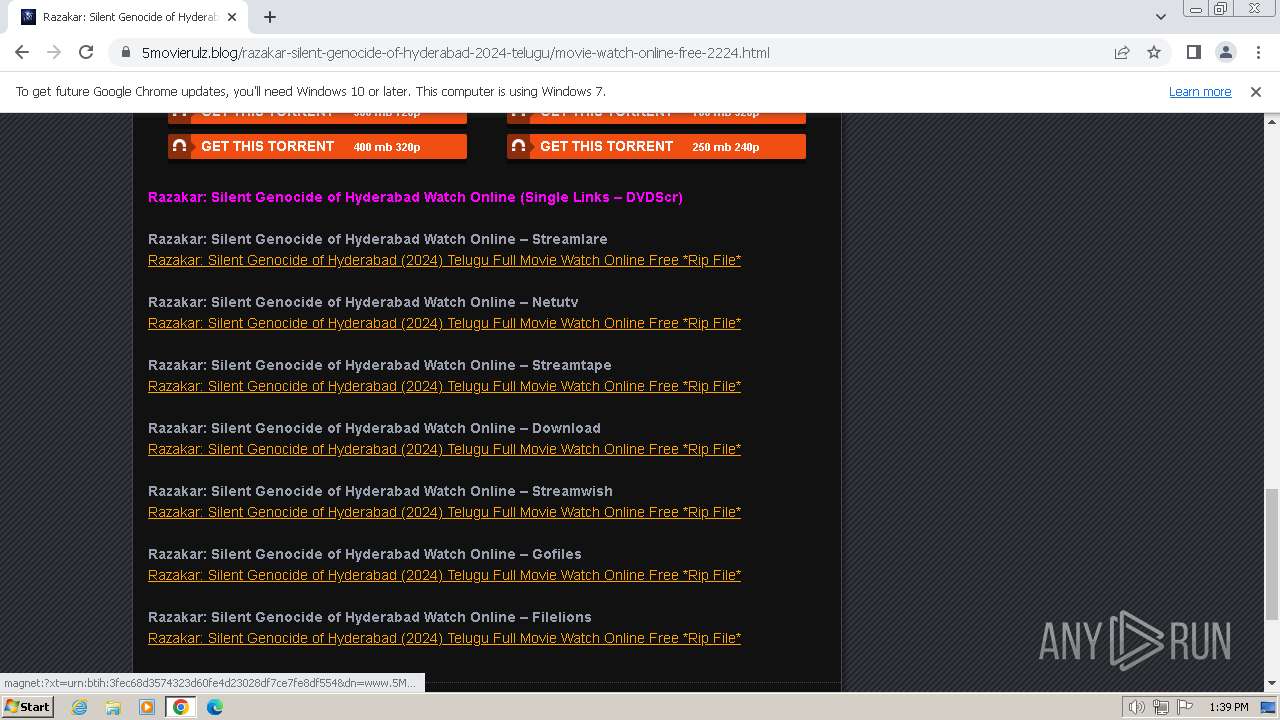Select the pink Single Links DVDScr heading

point(415,197)
